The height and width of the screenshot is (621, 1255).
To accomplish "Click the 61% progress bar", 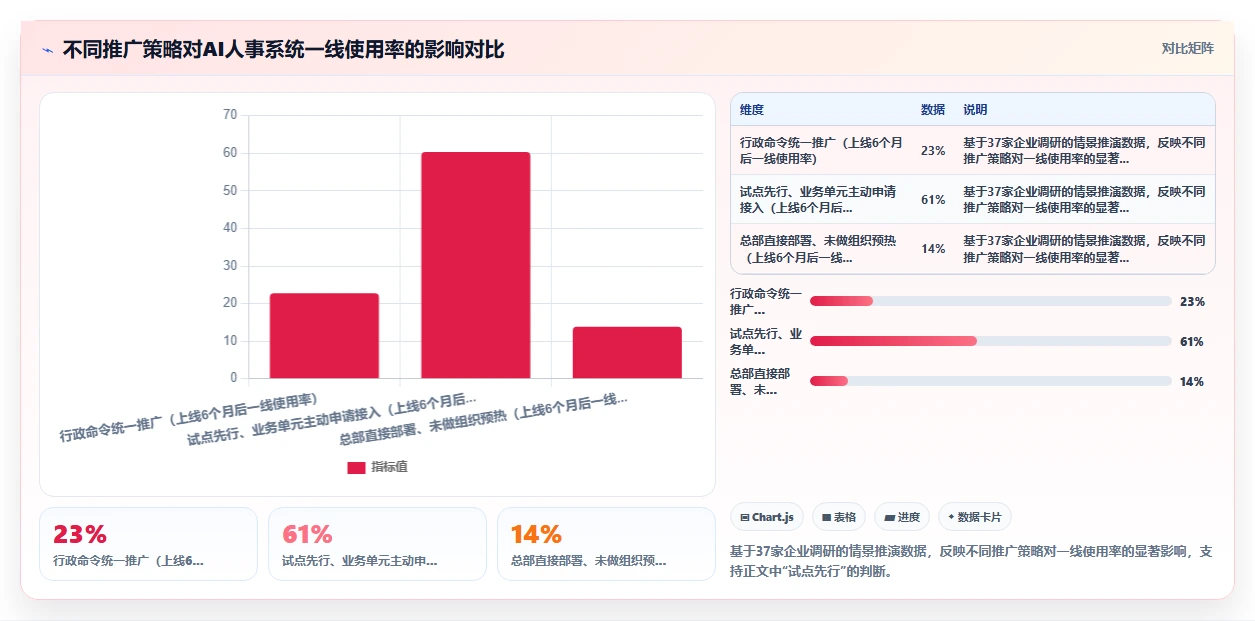I will click(990, 341).
